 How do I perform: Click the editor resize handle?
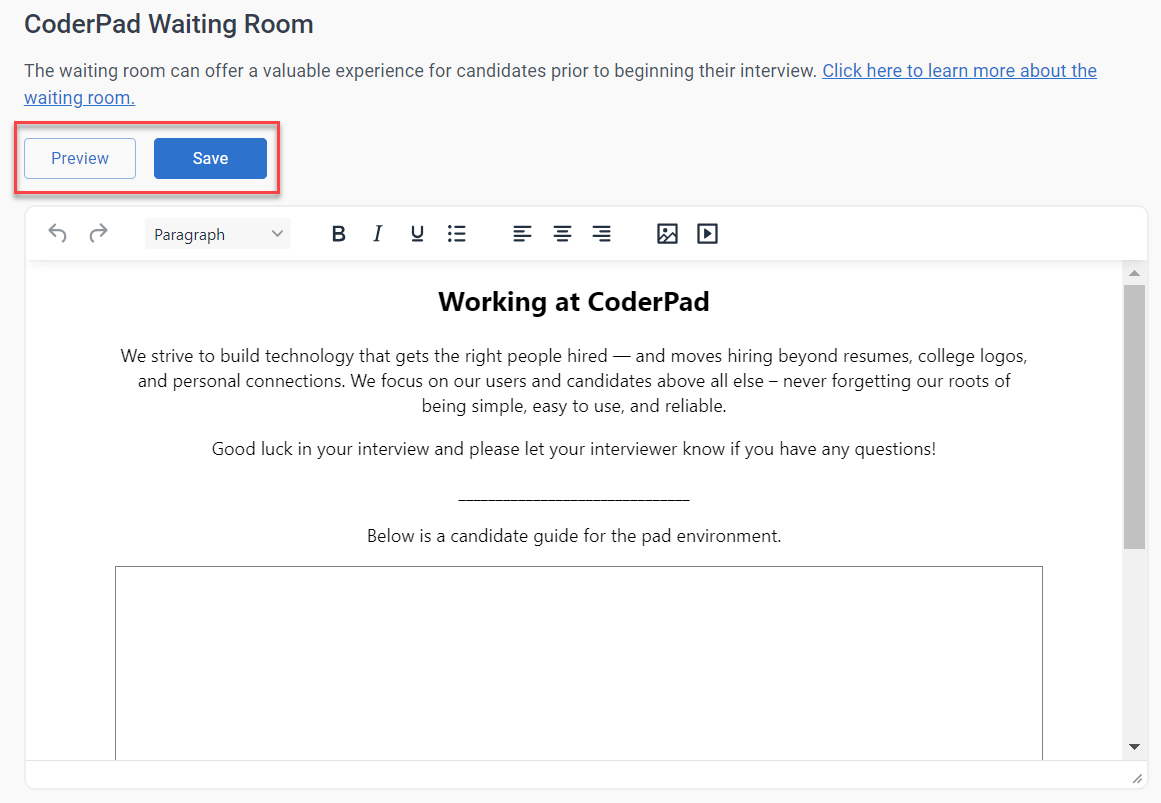pos(1136,778)
